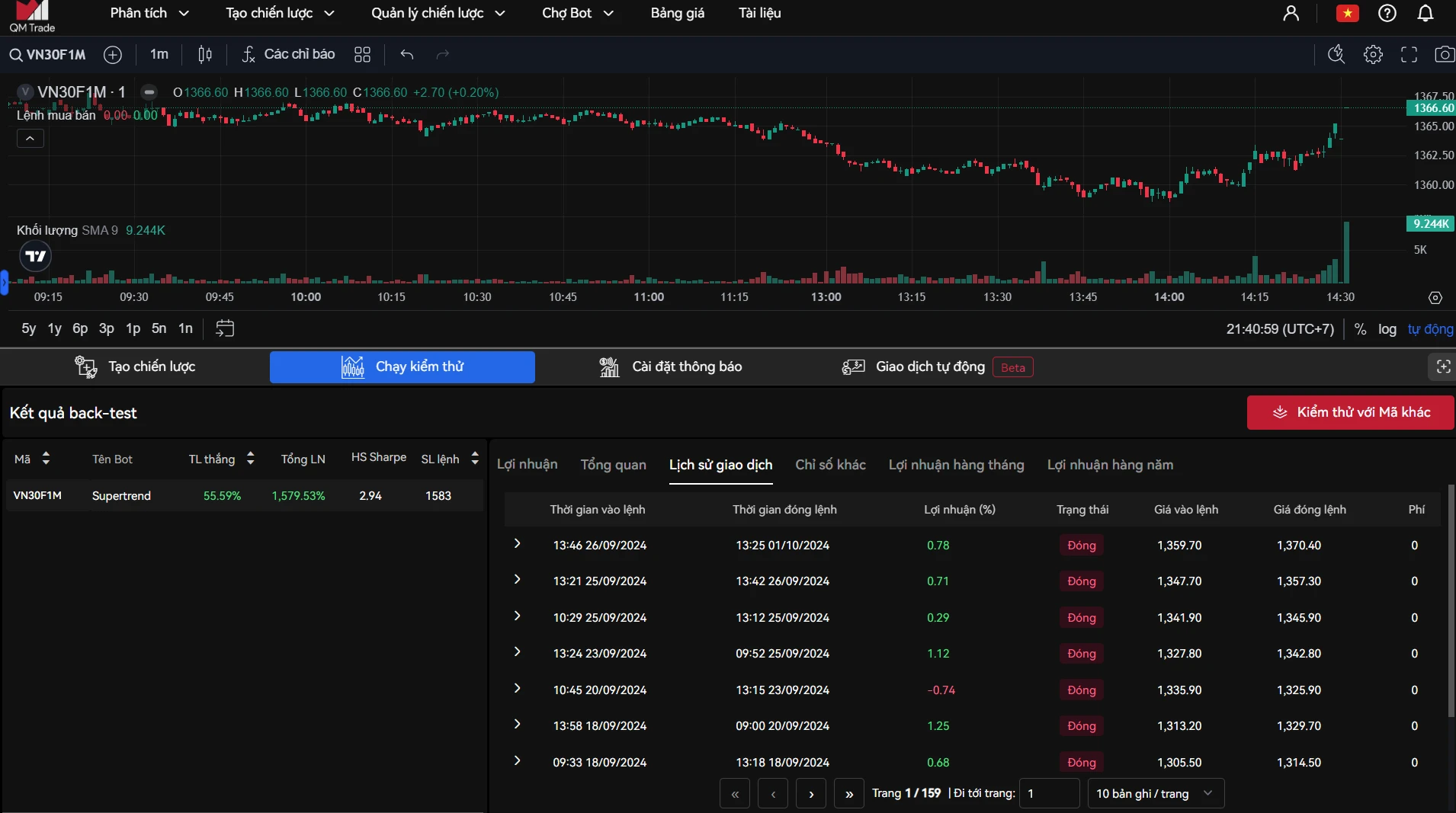Viewport: 1456px width, 813px height.
Task: Enter fullscreen chart mode
Action: pos(1409,54)
